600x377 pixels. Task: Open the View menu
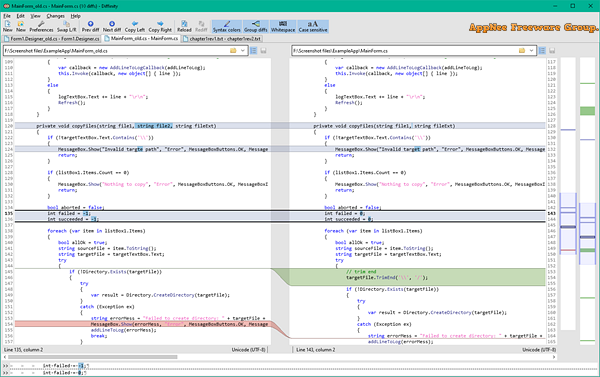click(x=35, y=16)
